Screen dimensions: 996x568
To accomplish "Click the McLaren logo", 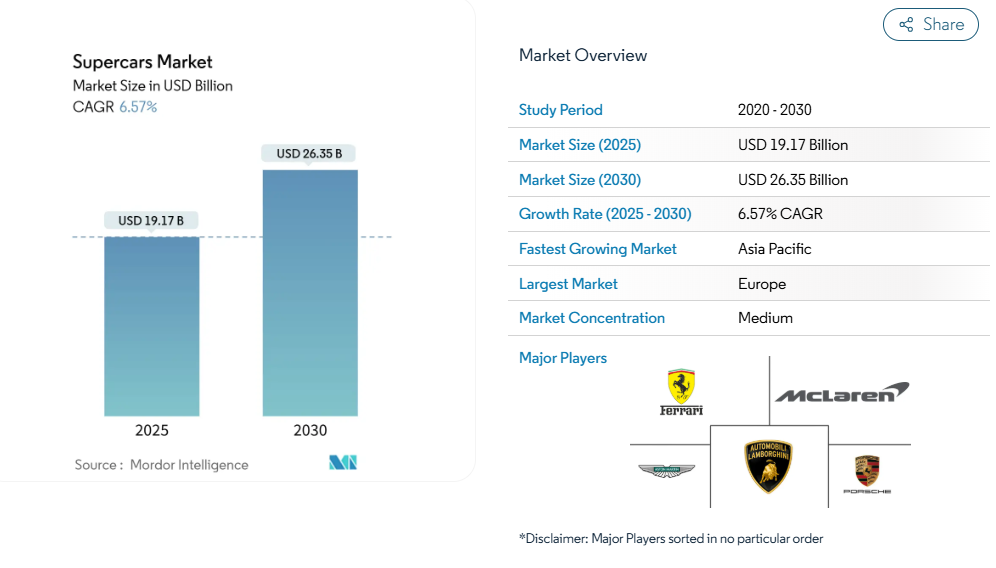I will (841, 393).
